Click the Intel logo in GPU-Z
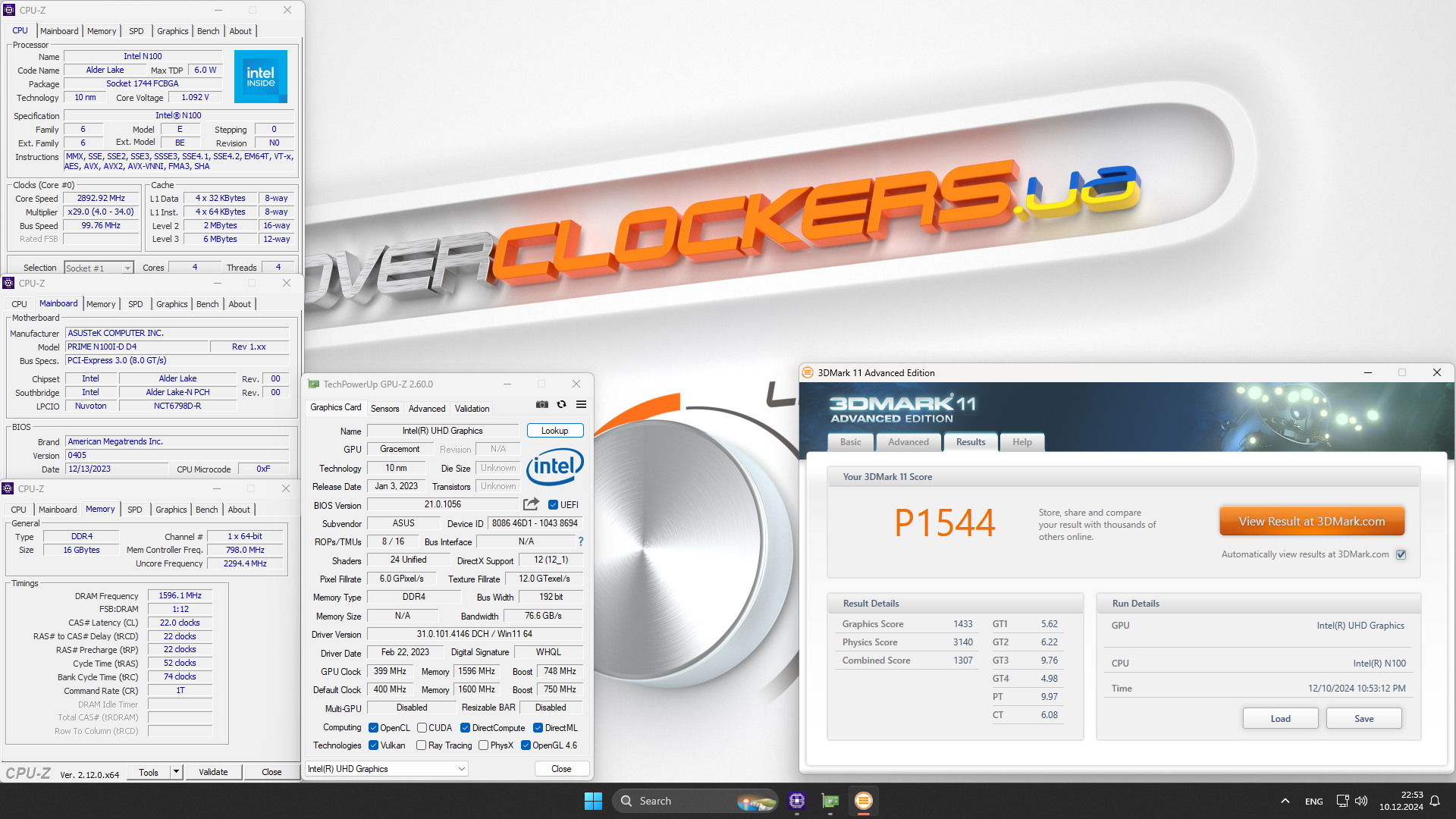Image resolution: width=1456 pixels, height=819 pixels. click(554, 466)
